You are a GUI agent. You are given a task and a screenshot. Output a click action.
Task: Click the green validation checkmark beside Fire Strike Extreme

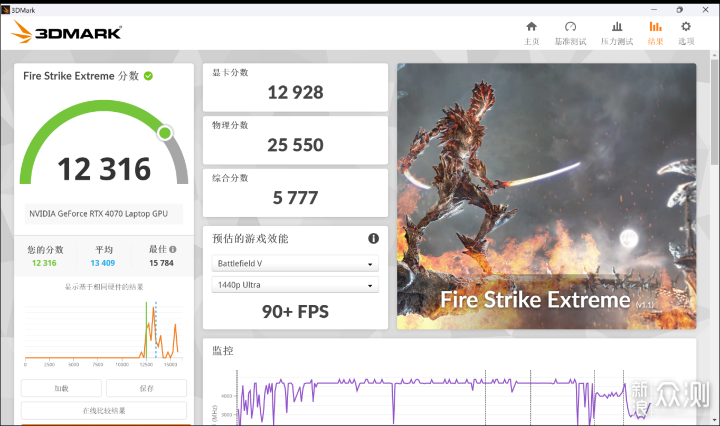pyautogui.click(x=148, y=76)
